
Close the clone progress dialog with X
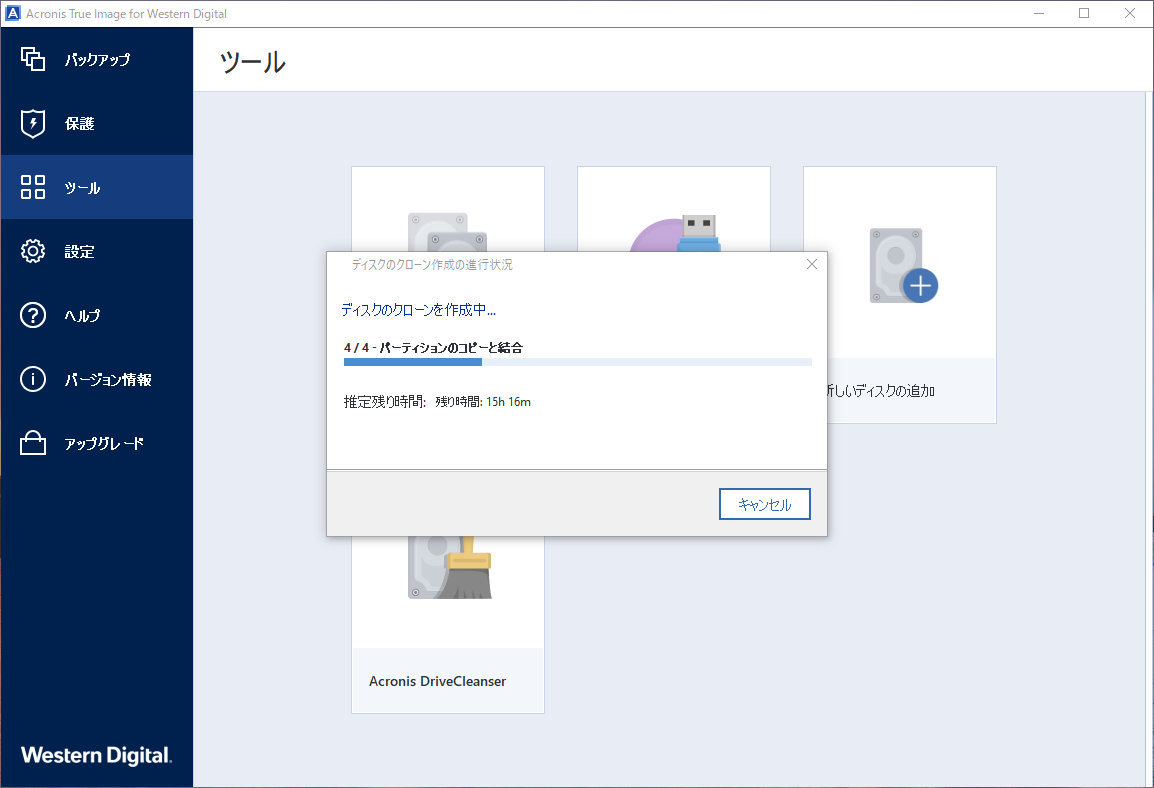(x=812, y=264)
